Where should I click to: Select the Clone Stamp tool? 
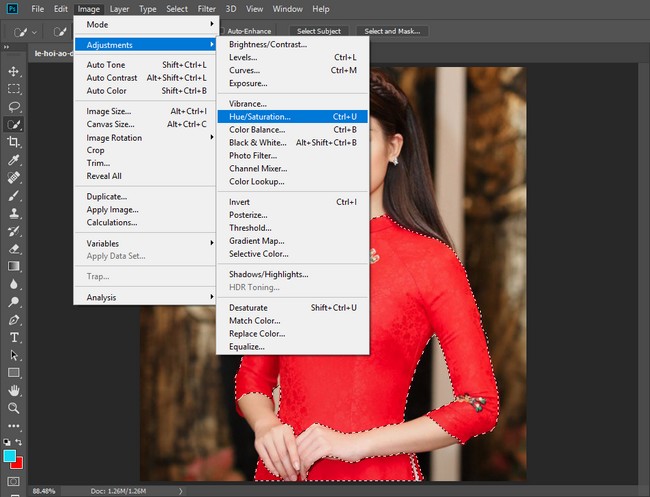coord(14,213)
